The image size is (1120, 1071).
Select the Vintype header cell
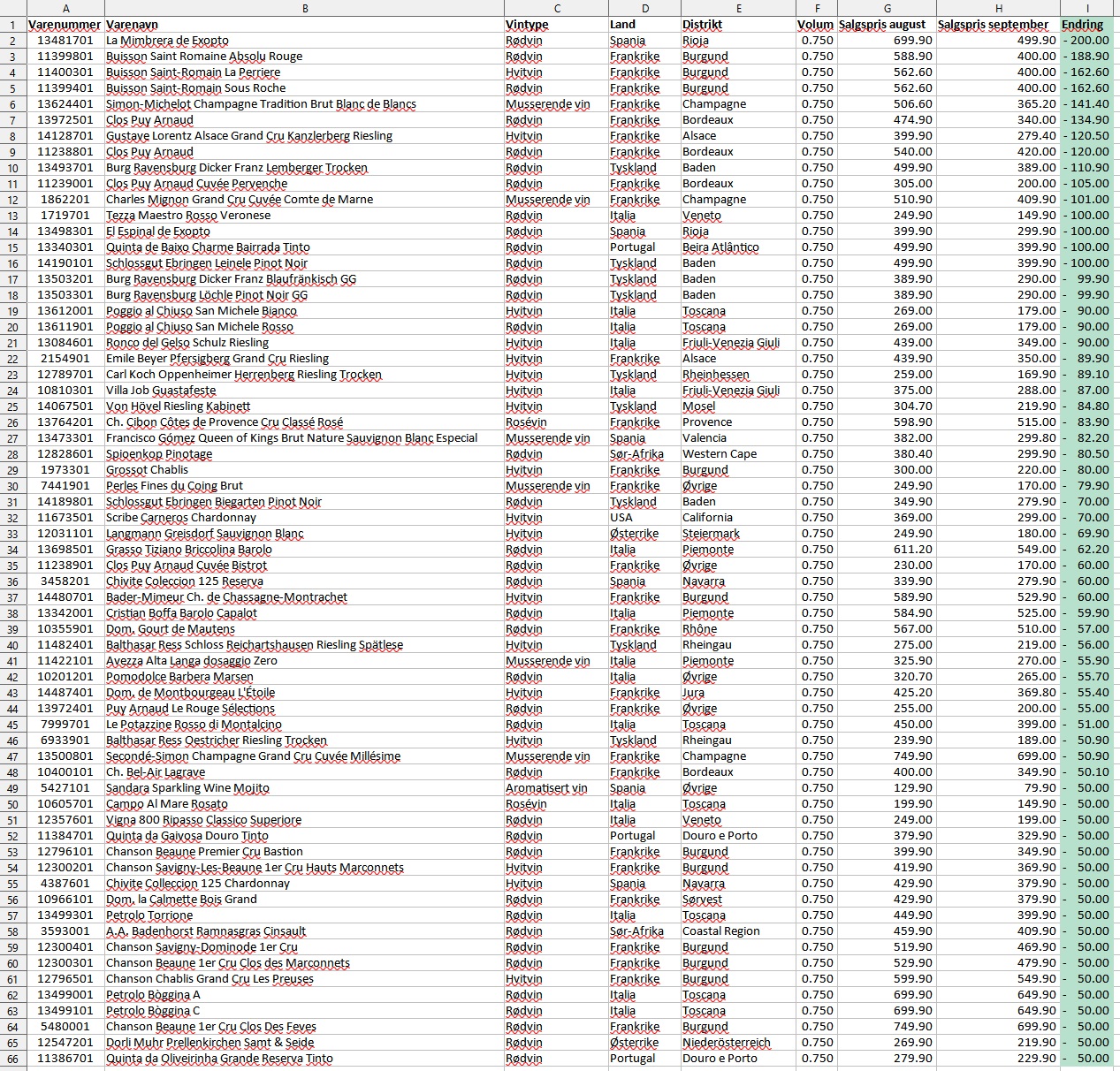coord(555,25)
